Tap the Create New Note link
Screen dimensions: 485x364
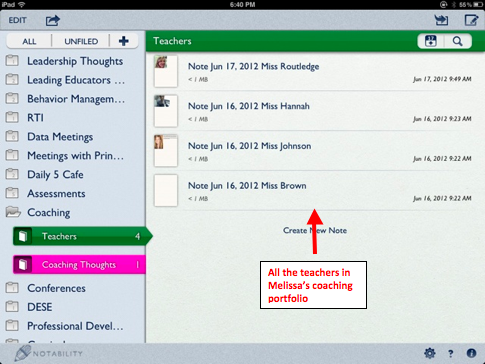(x=315, y=230)
